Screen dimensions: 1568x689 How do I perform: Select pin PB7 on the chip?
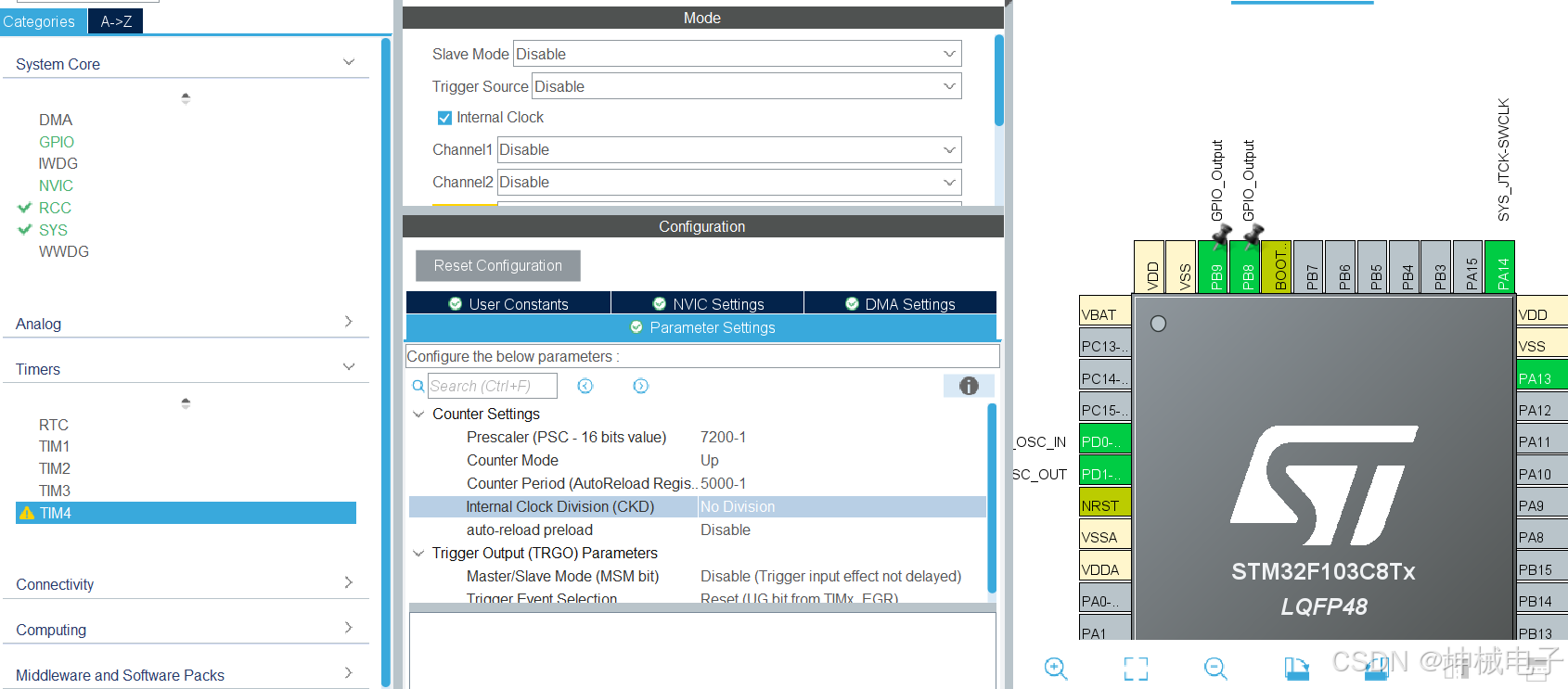pos(1308,266)
